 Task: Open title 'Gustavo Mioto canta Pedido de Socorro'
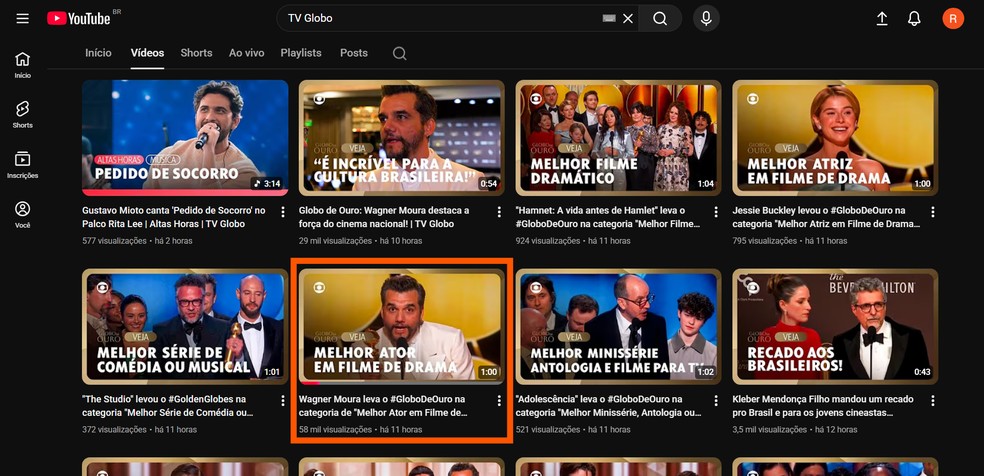click(x=174, y=217)
